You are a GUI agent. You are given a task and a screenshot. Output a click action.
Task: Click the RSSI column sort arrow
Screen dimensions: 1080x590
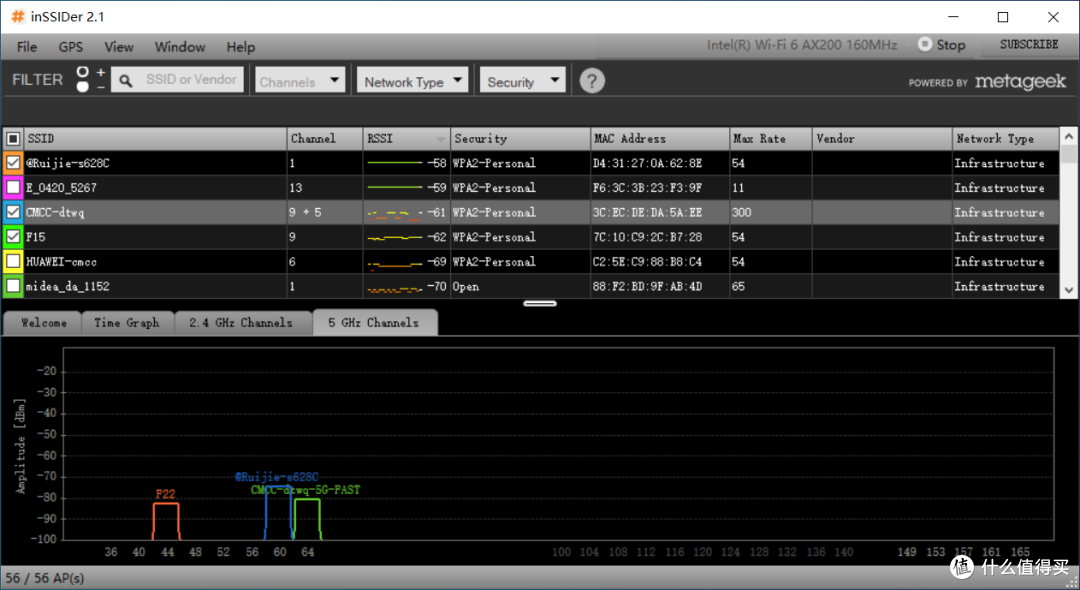[440, 139]
